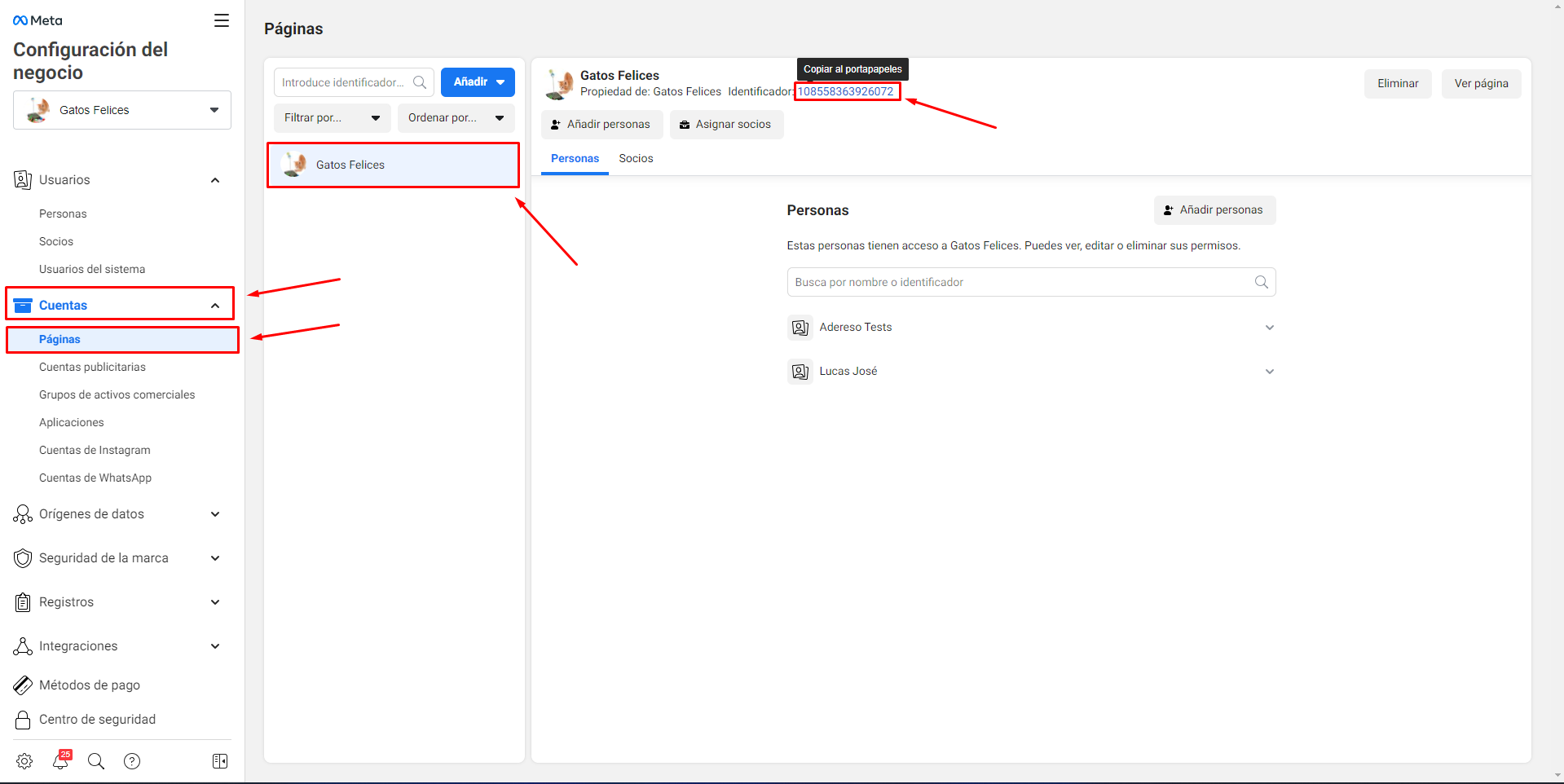
Task: Expand the Orígenes de datos chevron
Action: (215, 514)
